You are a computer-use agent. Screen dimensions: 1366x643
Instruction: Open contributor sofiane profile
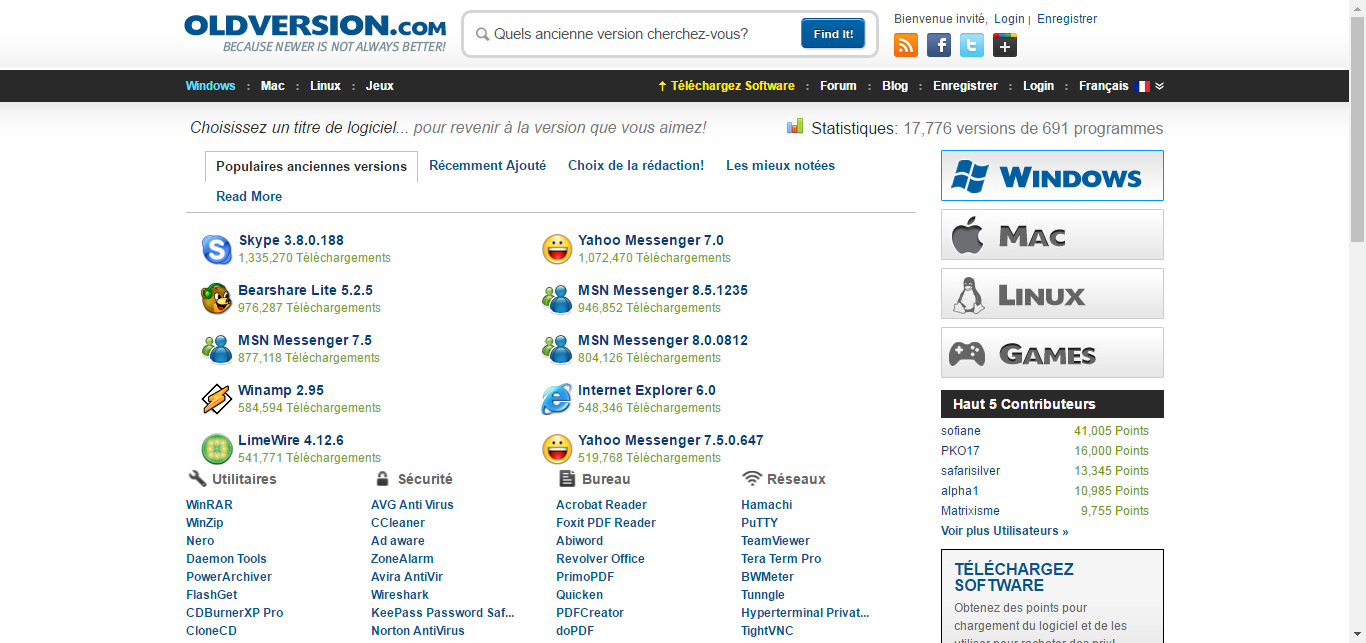(x=961, y=431)
